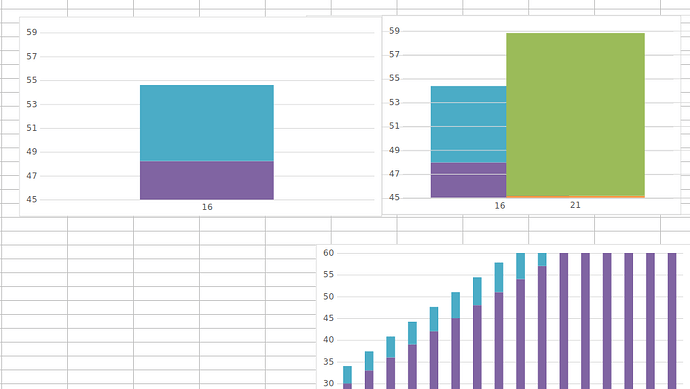The image size is (690, 389).
Task: Click the '30' axis value in the bottom chart
Action: pyautogui.click(x=329, y=383)
